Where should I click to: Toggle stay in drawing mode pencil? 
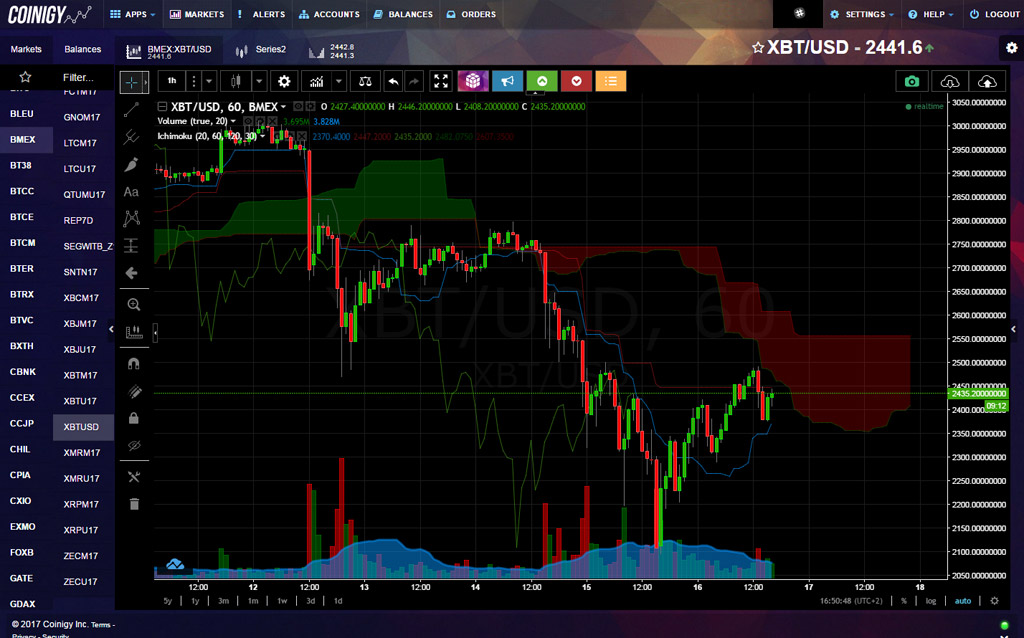pos(134,391)
